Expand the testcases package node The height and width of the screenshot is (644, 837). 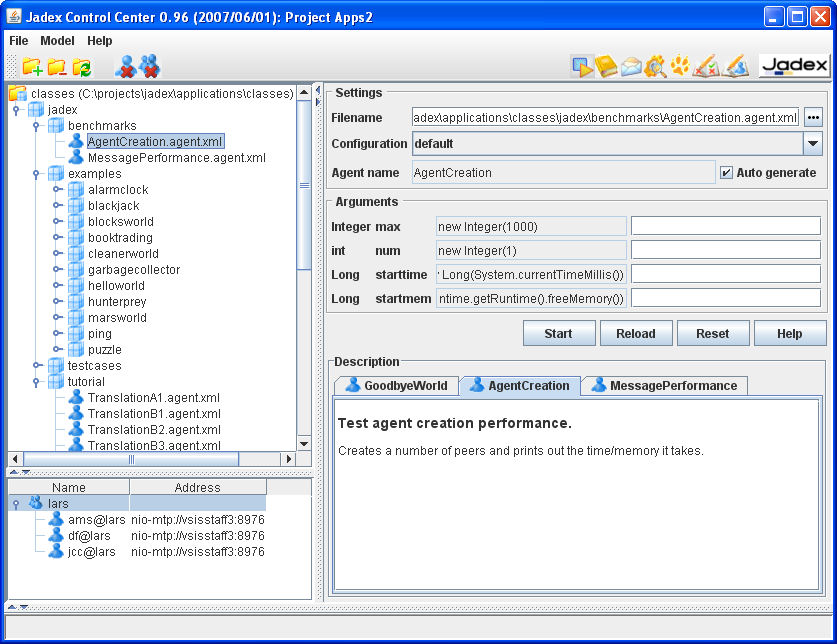37,366
